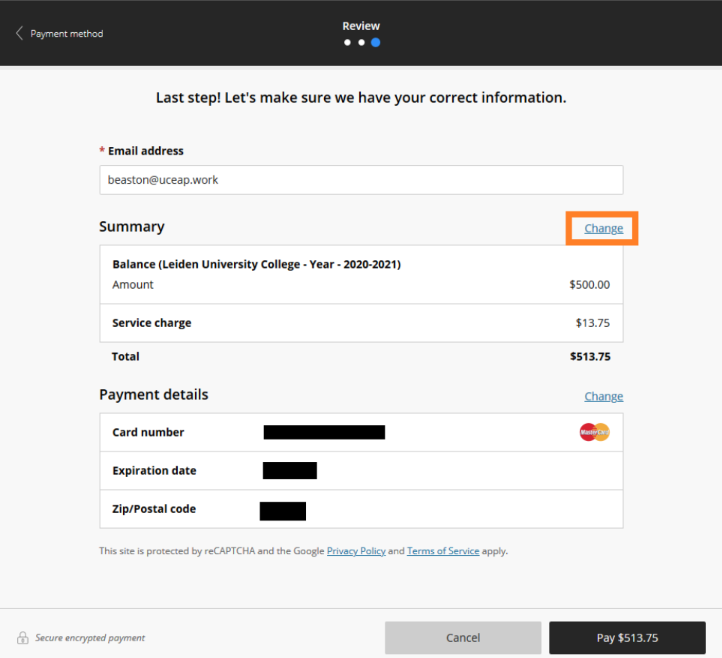Click the redacted card number value
The width and height of the screenshot is (722, 658).
pos(324,432)
